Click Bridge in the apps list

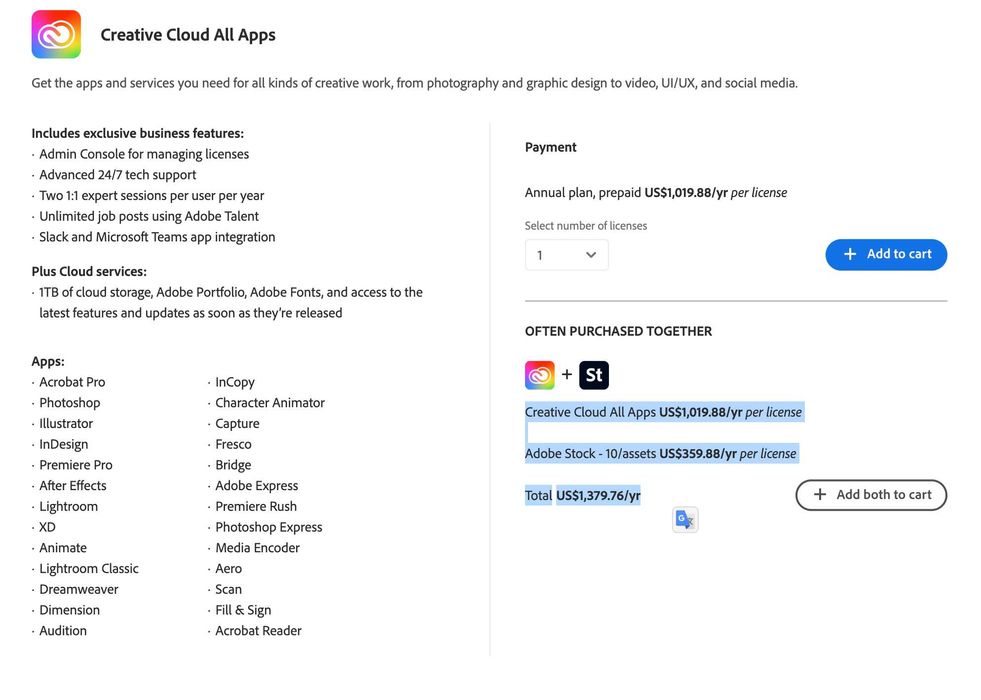[x=233, y=465]
